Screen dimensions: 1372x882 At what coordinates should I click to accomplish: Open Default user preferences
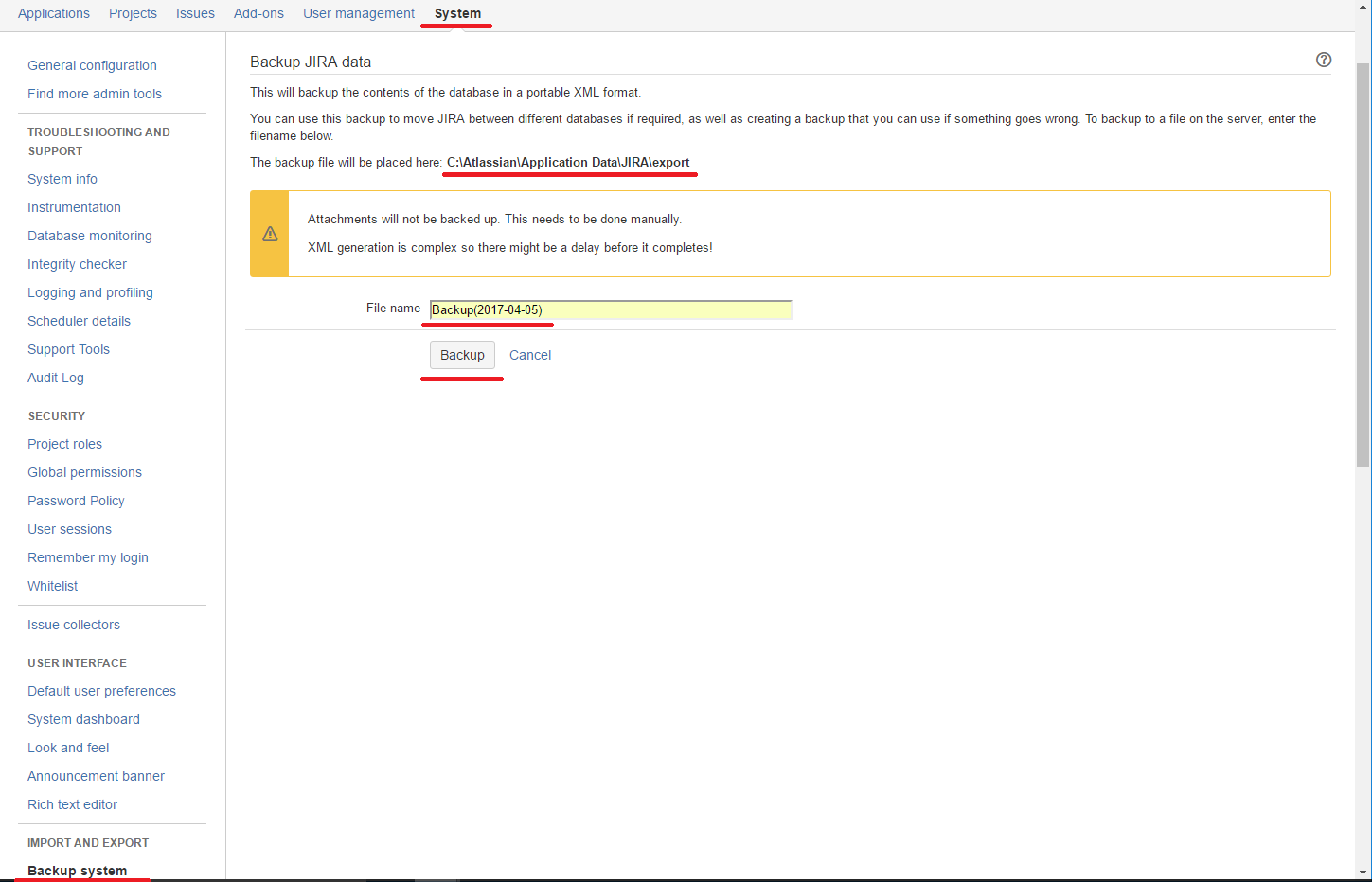(x=101, y=691)
